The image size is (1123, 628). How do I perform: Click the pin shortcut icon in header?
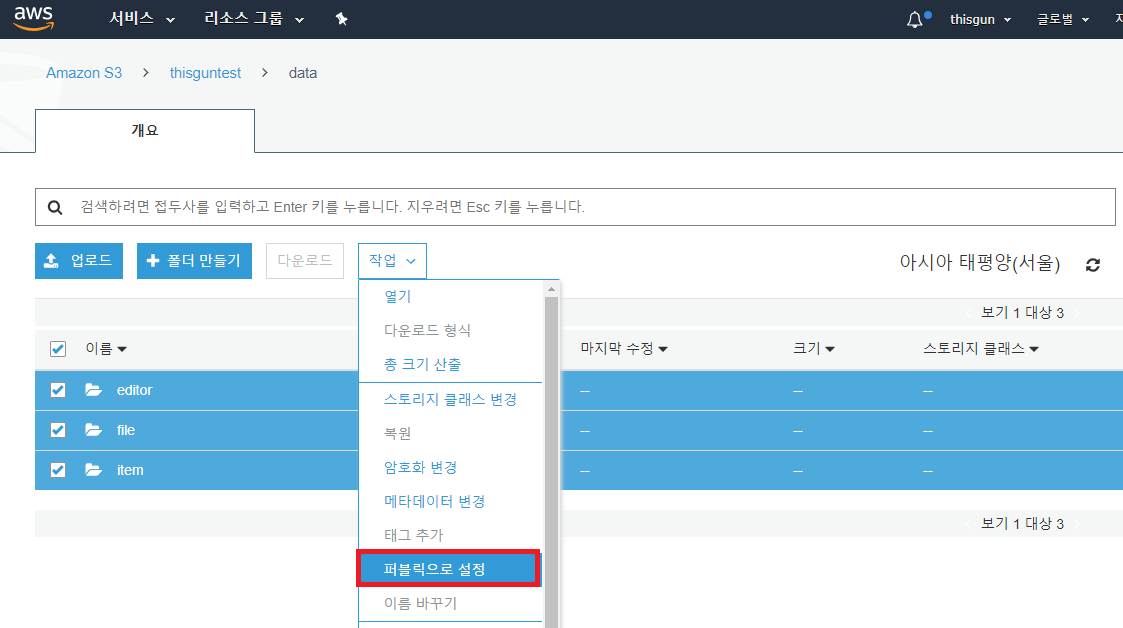341,20
